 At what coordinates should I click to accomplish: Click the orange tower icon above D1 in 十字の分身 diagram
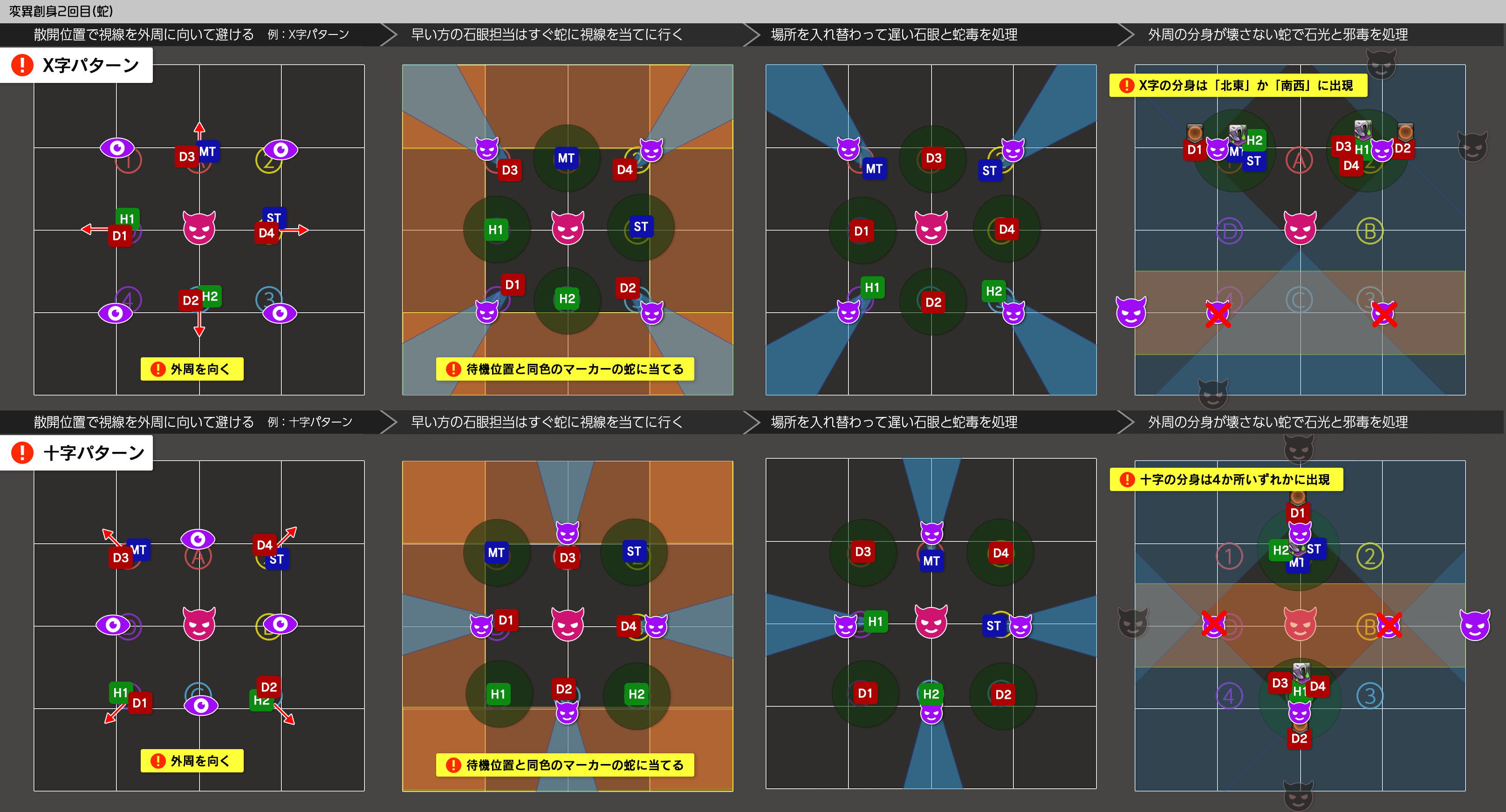pos(1297,497)
